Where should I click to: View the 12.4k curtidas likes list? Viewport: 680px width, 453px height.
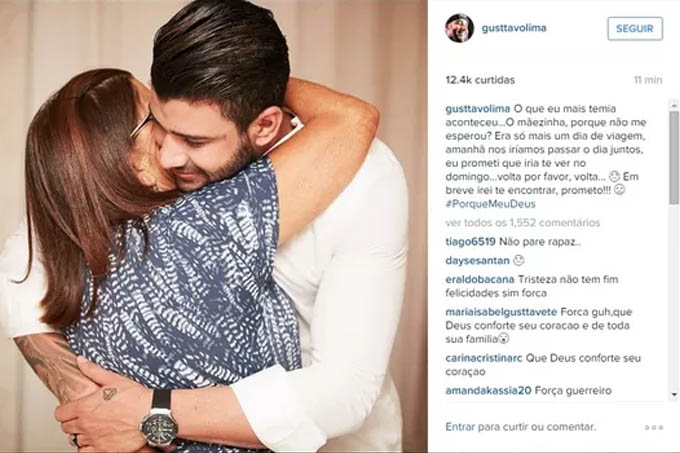point(480,80)
